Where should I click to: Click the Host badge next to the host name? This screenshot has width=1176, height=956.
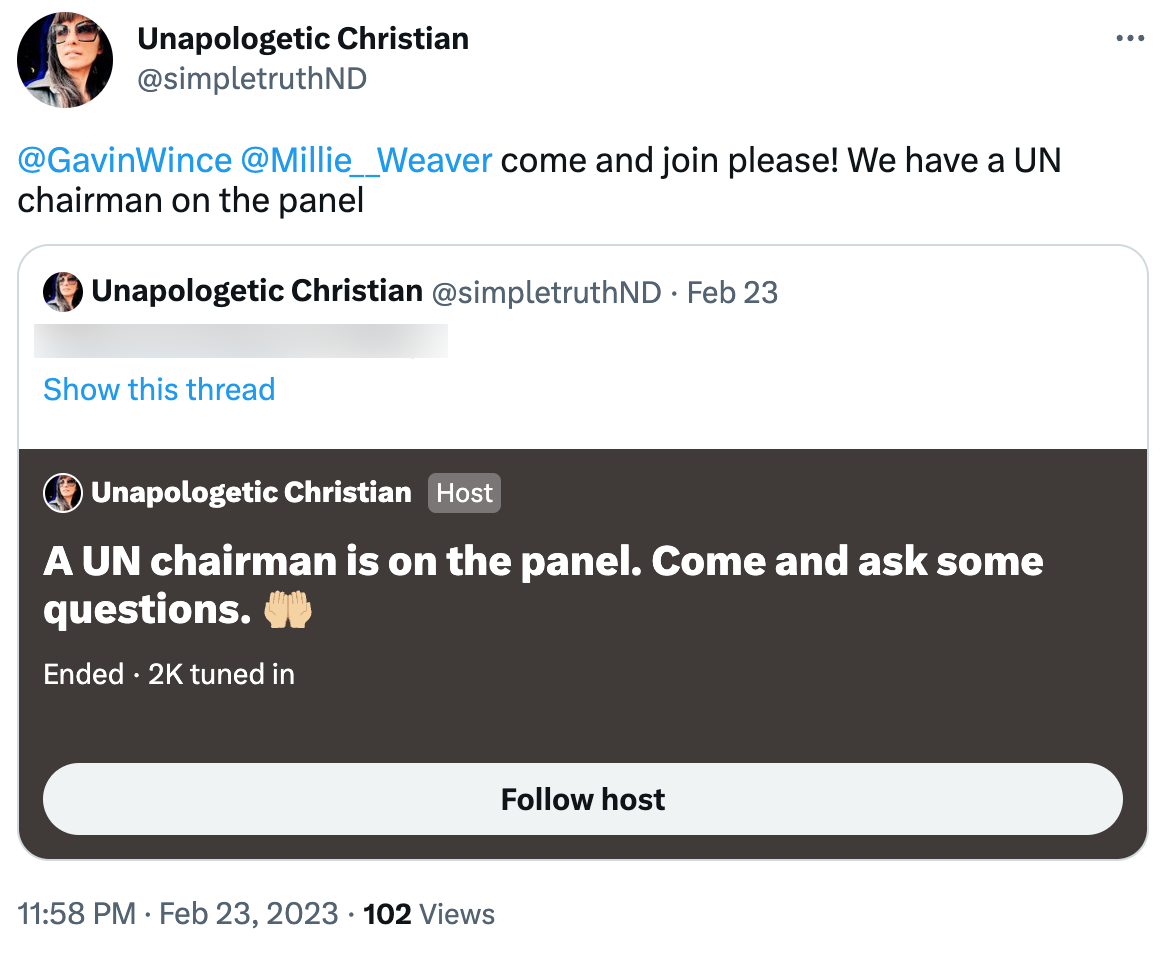[464, 492]
